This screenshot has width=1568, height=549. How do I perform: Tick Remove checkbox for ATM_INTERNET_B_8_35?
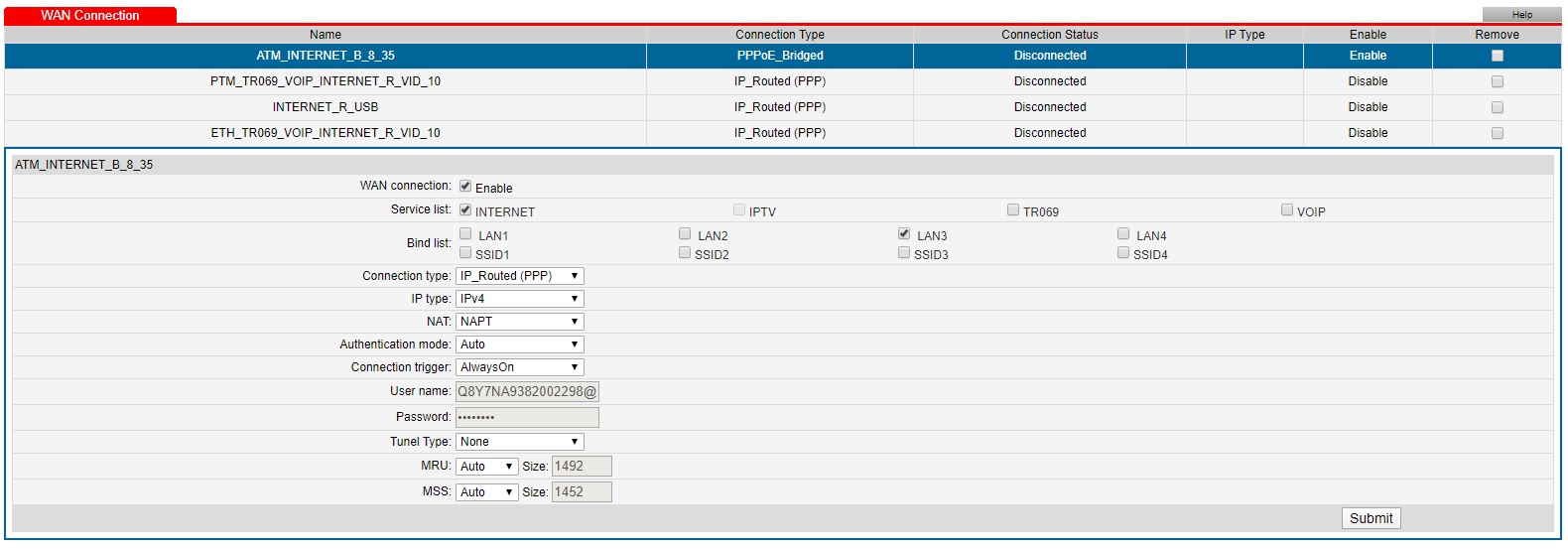tap(1498, 56)
